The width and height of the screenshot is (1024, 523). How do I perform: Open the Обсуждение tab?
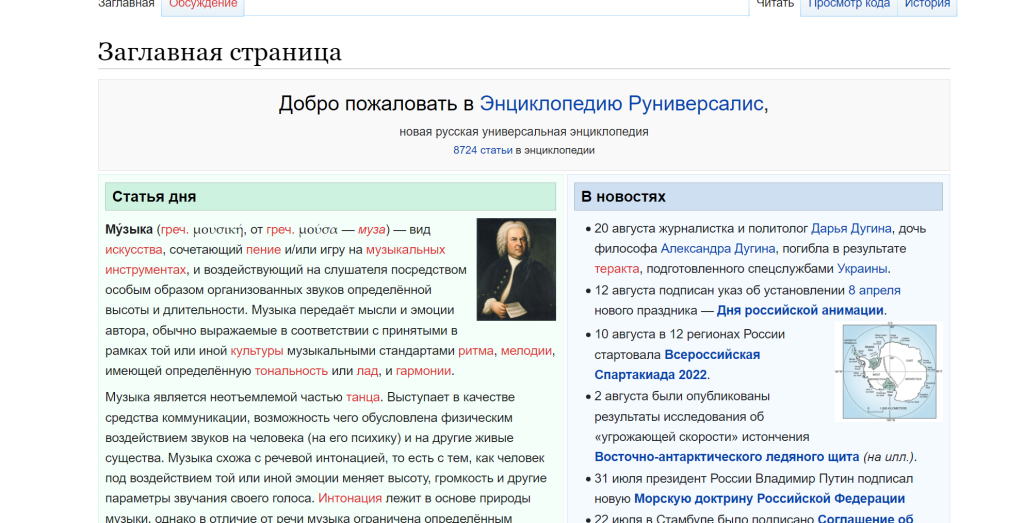[x=203, y=4]
